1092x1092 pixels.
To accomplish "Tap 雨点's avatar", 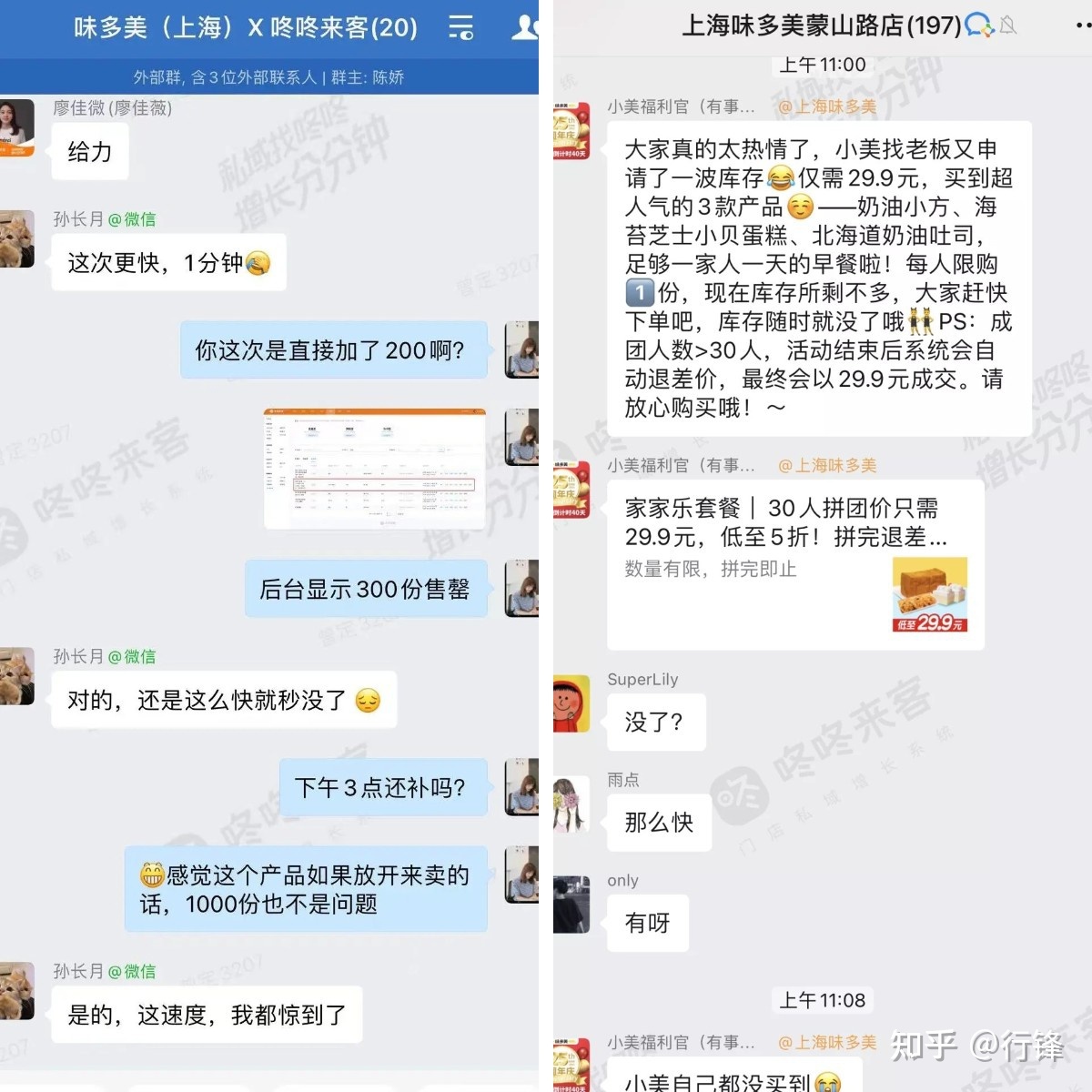I will 571,804.
